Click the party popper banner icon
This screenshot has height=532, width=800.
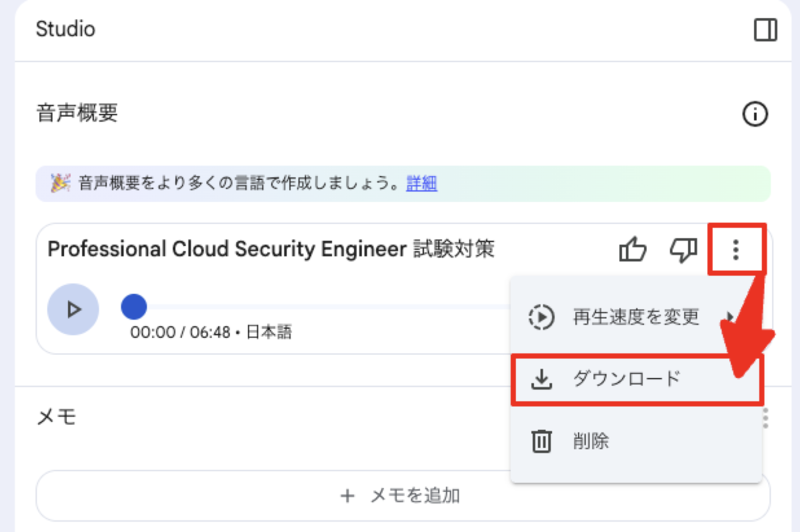point(60,183)
